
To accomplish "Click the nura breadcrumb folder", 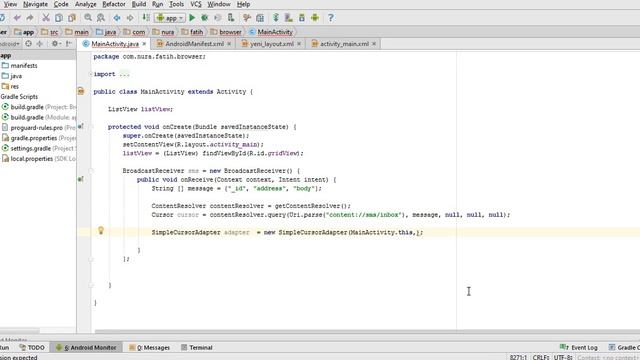I will click(x=163, y=32).
